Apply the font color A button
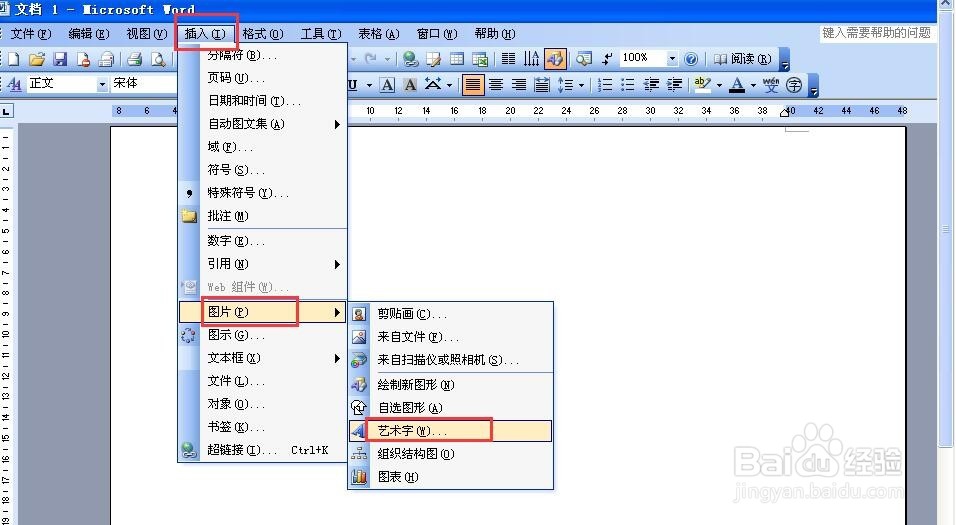This screenshot has height=525, width=956. click(x=737, y=85)
